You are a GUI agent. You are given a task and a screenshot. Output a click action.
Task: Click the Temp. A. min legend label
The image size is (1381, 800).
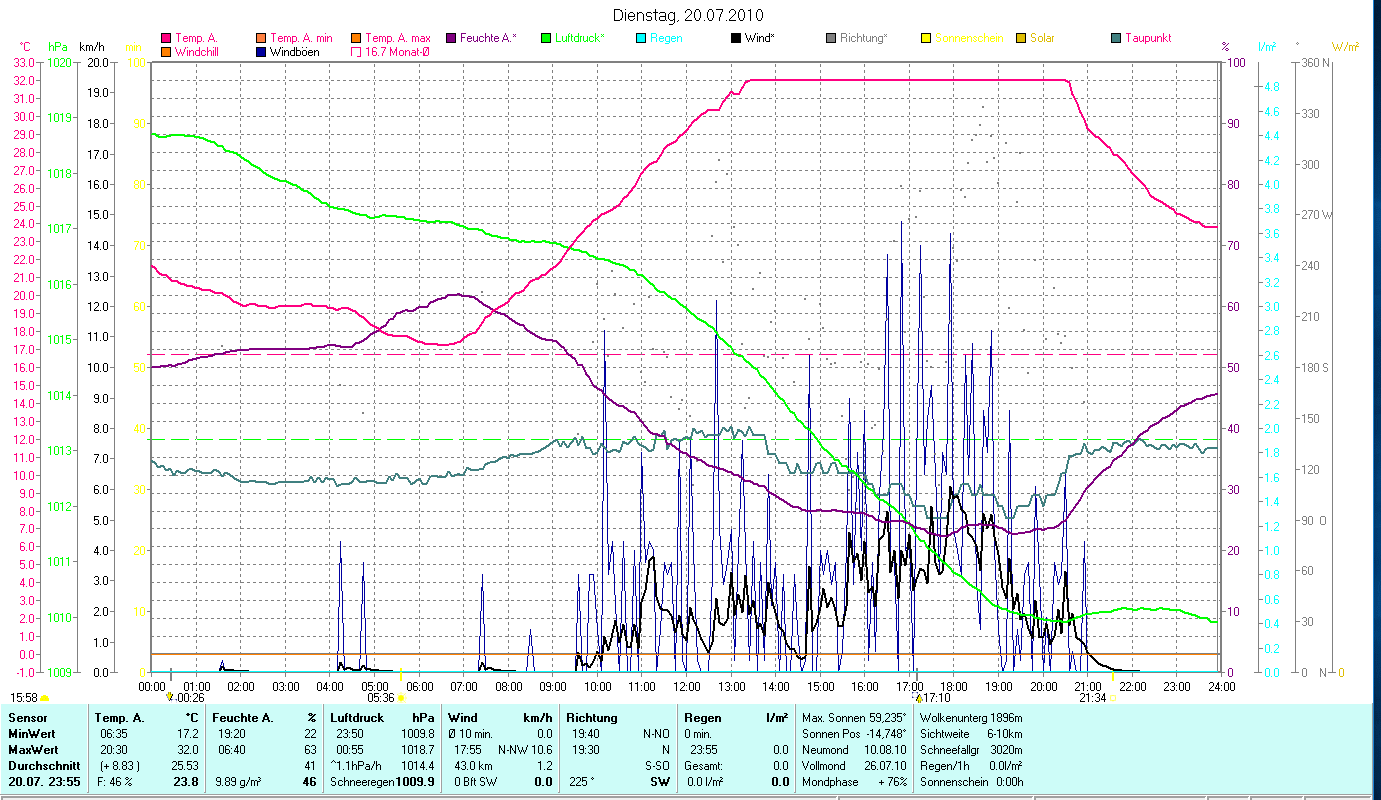302,38
